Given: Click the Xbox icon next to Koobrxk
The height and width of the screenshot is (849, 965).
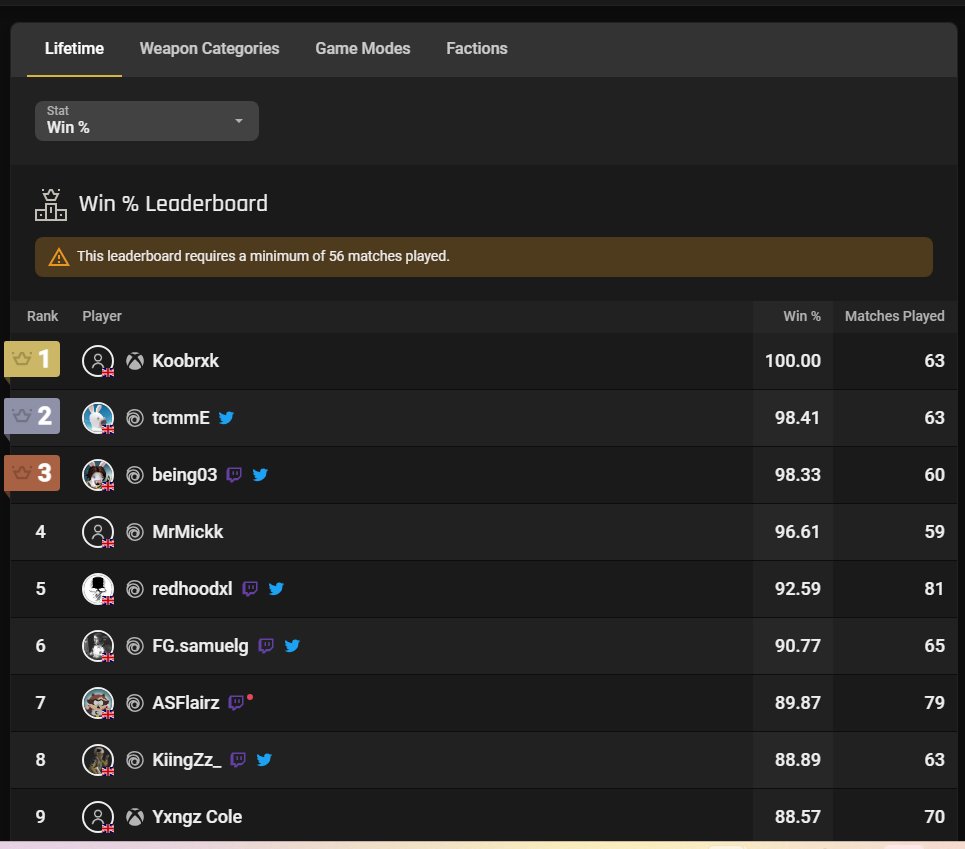Looking at the screenshot, I should (135, 361).
